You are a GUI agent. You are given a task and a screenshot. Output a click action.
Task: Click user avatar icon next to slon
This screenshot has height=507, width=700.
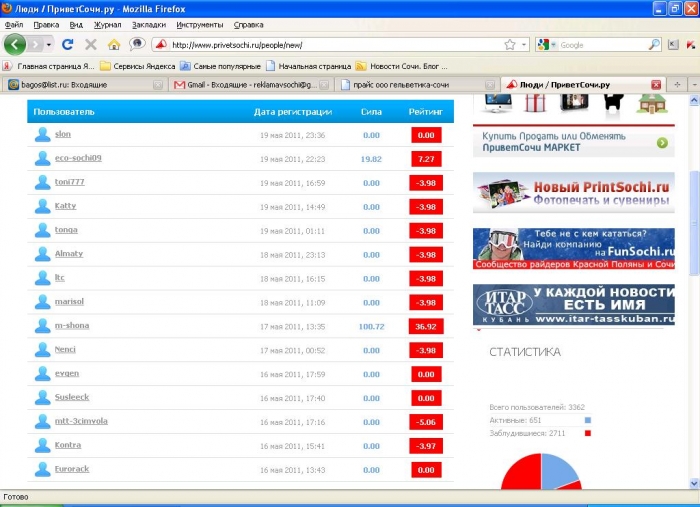(x=42, y=135)
